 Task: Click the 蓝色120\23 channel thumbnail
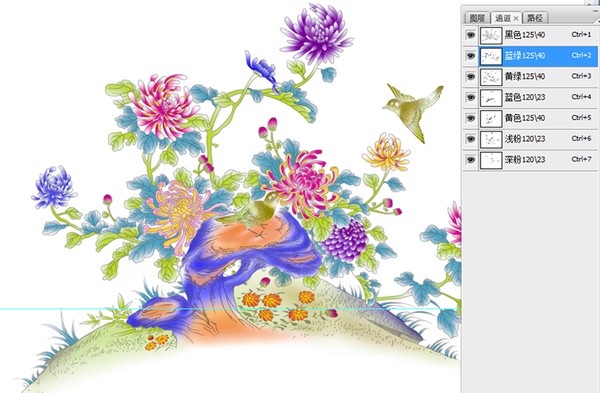pyautogui.click(x=491, y=98)
